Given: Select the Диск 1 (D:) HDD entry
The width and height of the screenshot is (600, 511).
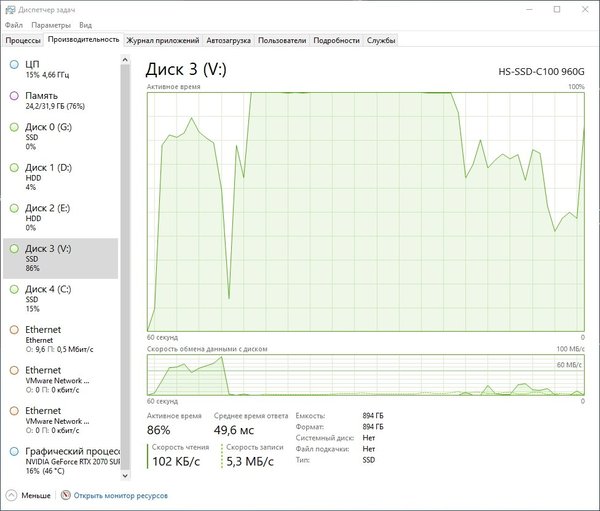Looking at the screenshot, I should pos(60,177).
